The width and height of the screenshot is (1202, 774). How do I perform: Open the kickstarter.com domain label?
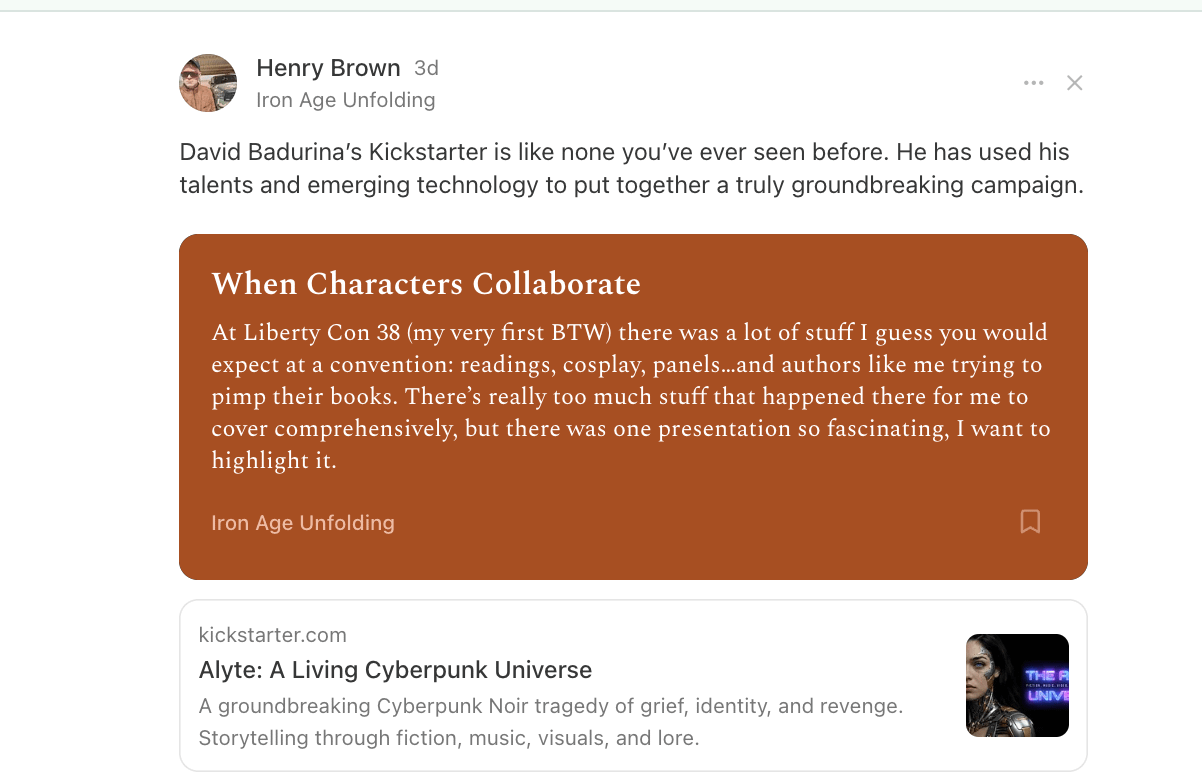273,635
